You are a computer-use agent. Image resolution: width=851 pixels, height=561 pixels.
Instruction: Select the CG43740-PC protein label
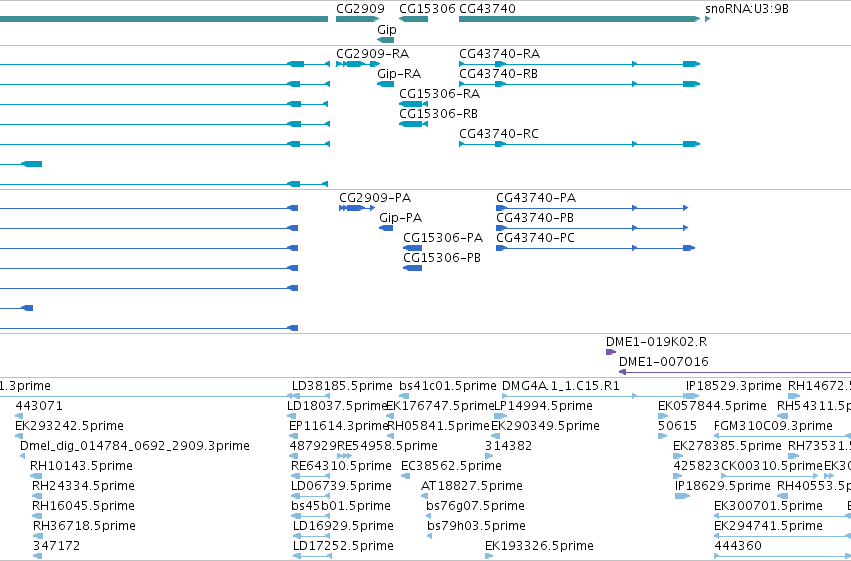coord(535,238)
